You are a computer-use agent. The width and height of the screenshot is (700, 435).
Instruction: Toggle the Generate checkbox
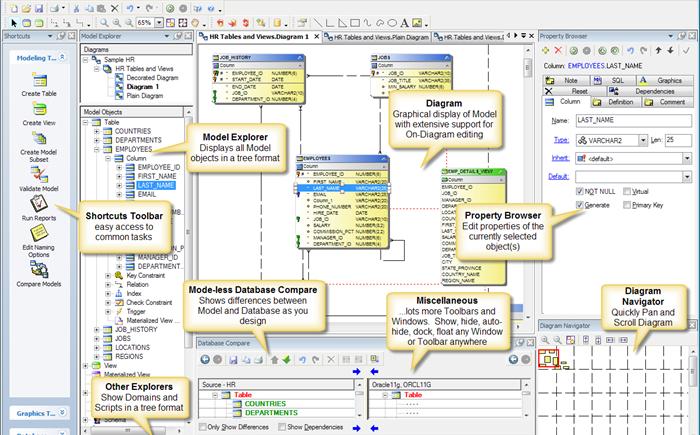point(579,205)
